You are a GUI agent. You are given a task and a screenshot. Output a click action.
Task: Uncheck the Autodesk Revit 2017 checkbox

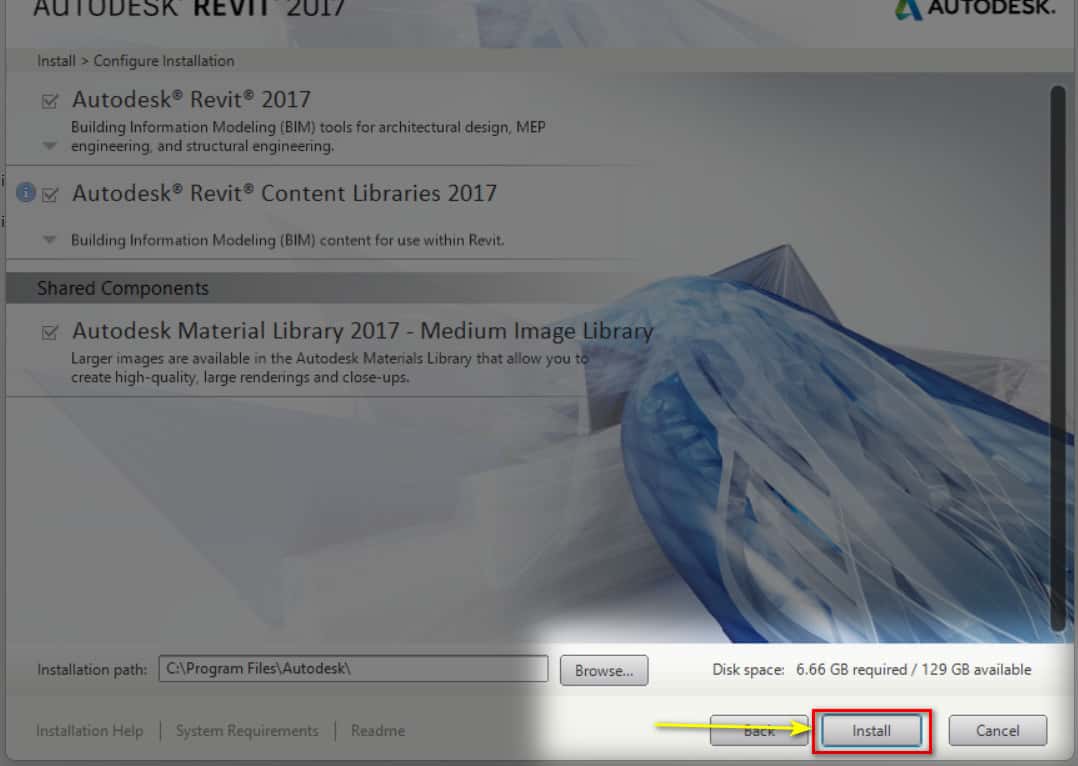[50, 102]
